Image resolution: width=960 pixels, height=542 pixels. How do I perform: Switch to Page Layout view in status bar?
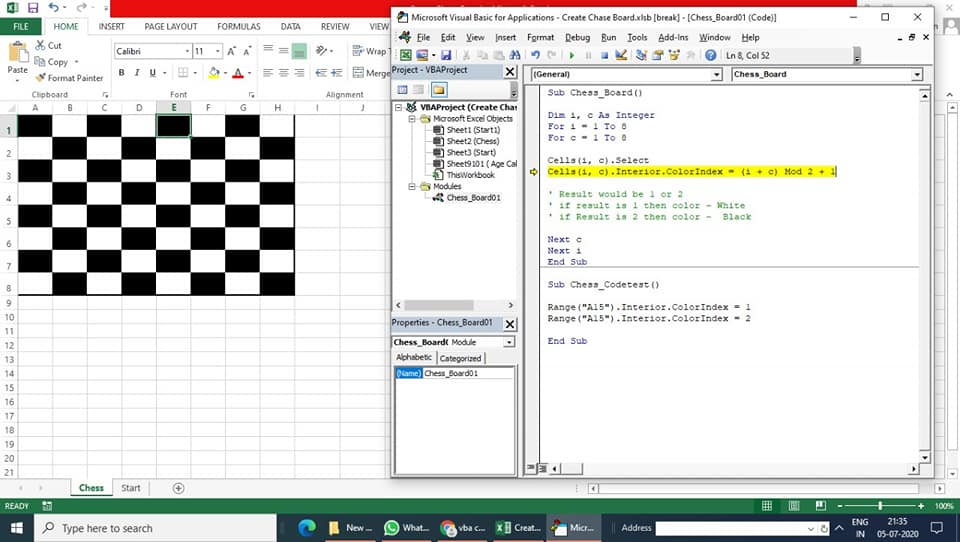[794, 506]
